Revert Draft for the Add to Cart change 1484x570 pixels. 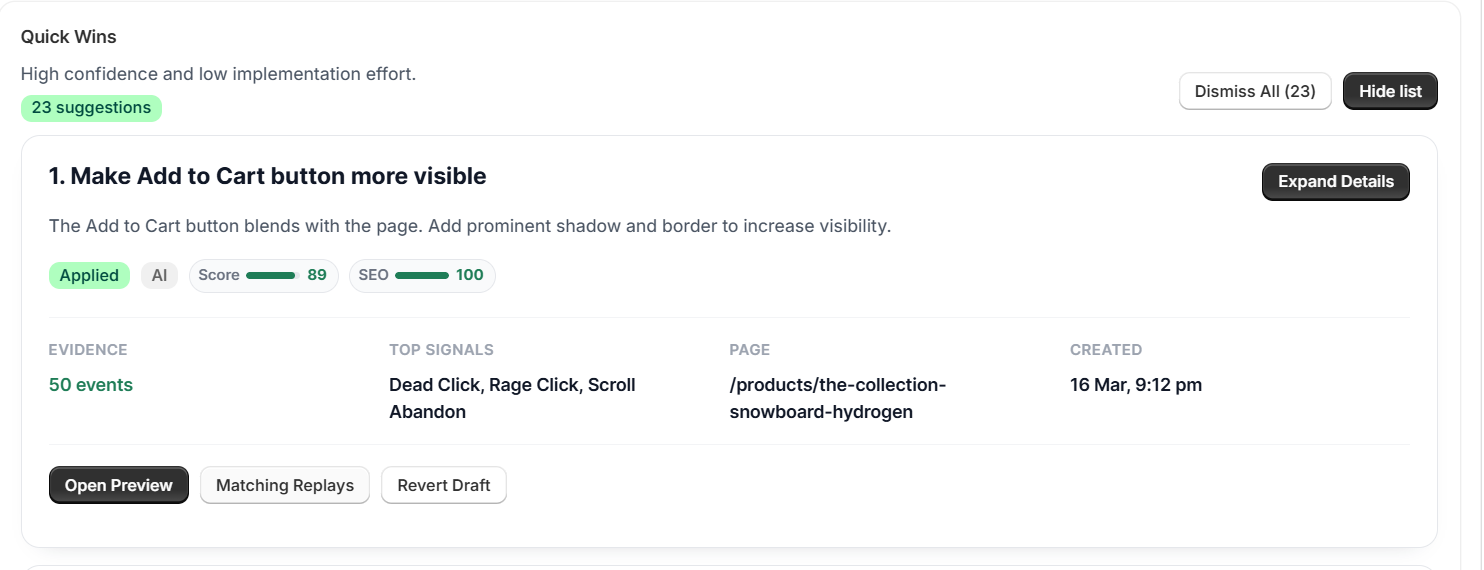click(443, 485)
